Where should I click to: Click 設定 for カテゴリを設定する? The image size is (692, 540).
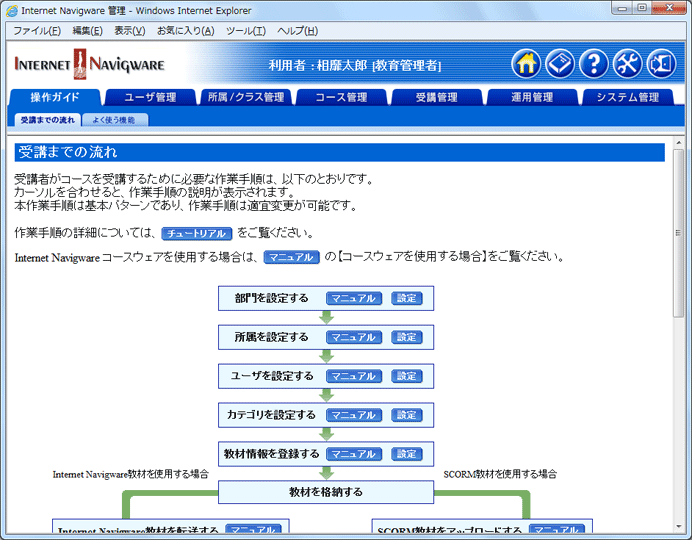point(406,415)
